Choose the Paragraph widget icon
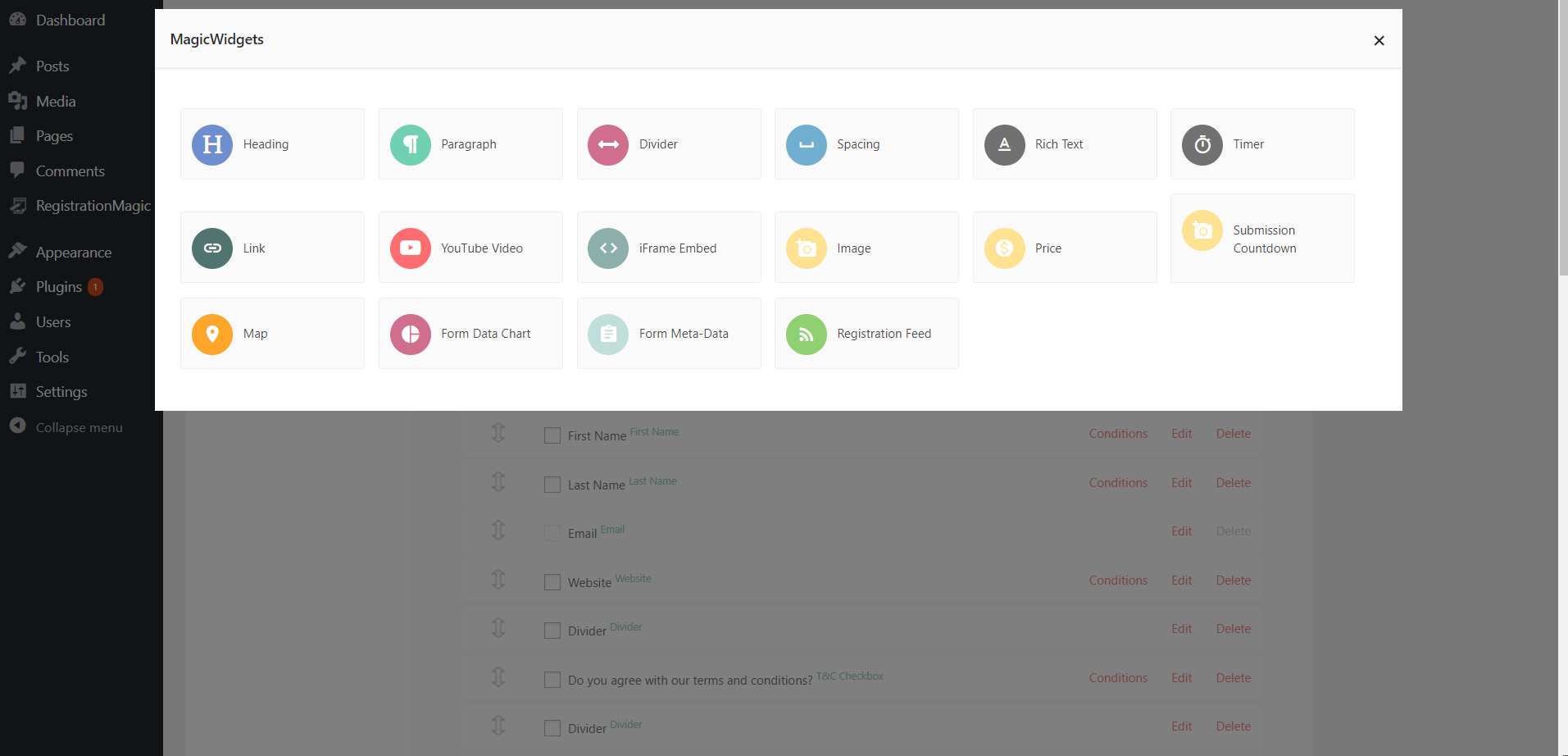 click(411, 144)
